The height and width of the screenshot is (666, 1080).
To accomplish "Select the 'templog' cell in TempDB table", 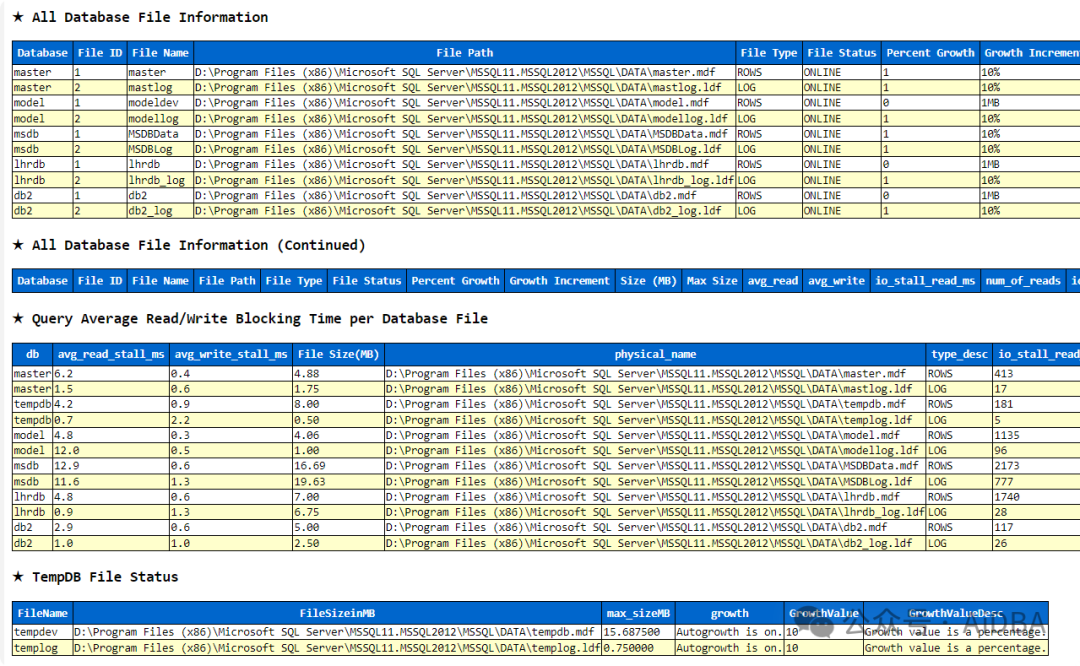I will click(x=42, y=648).
